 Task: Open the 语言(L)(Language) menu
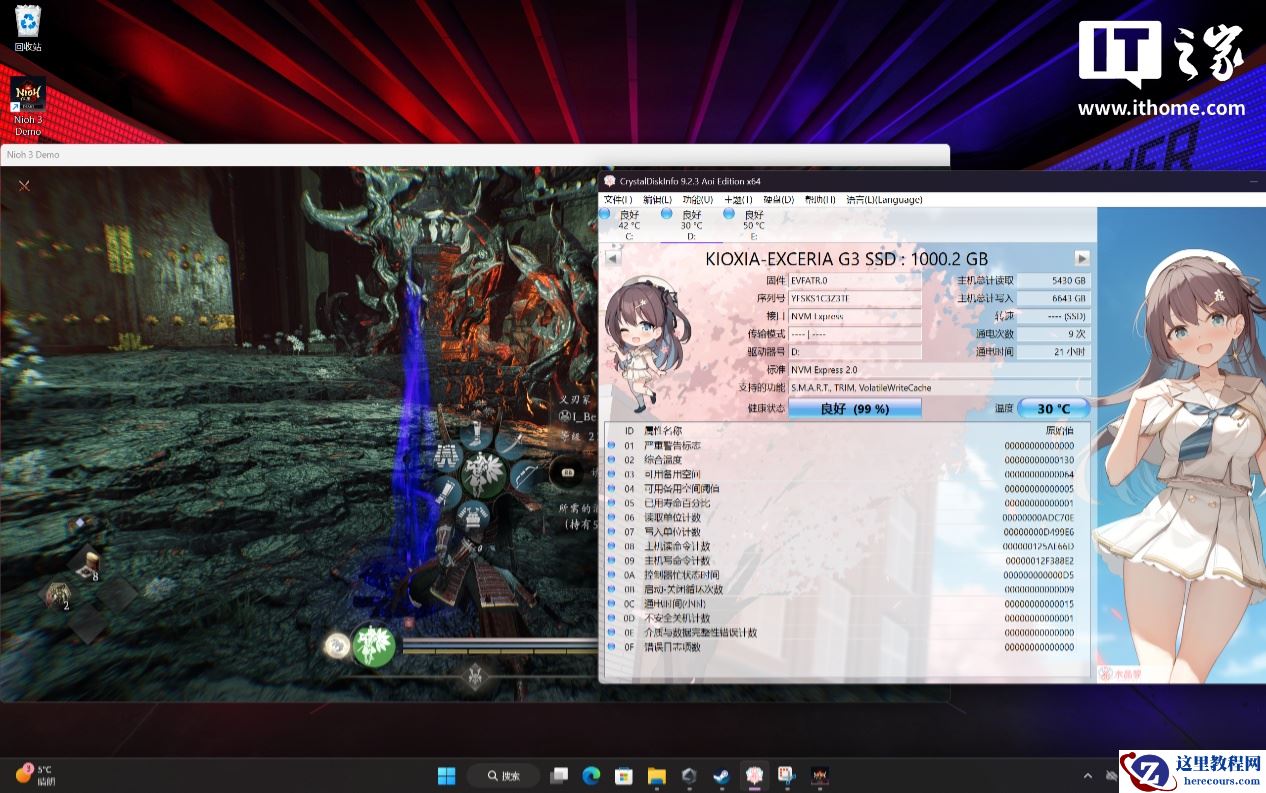point(884,200)
